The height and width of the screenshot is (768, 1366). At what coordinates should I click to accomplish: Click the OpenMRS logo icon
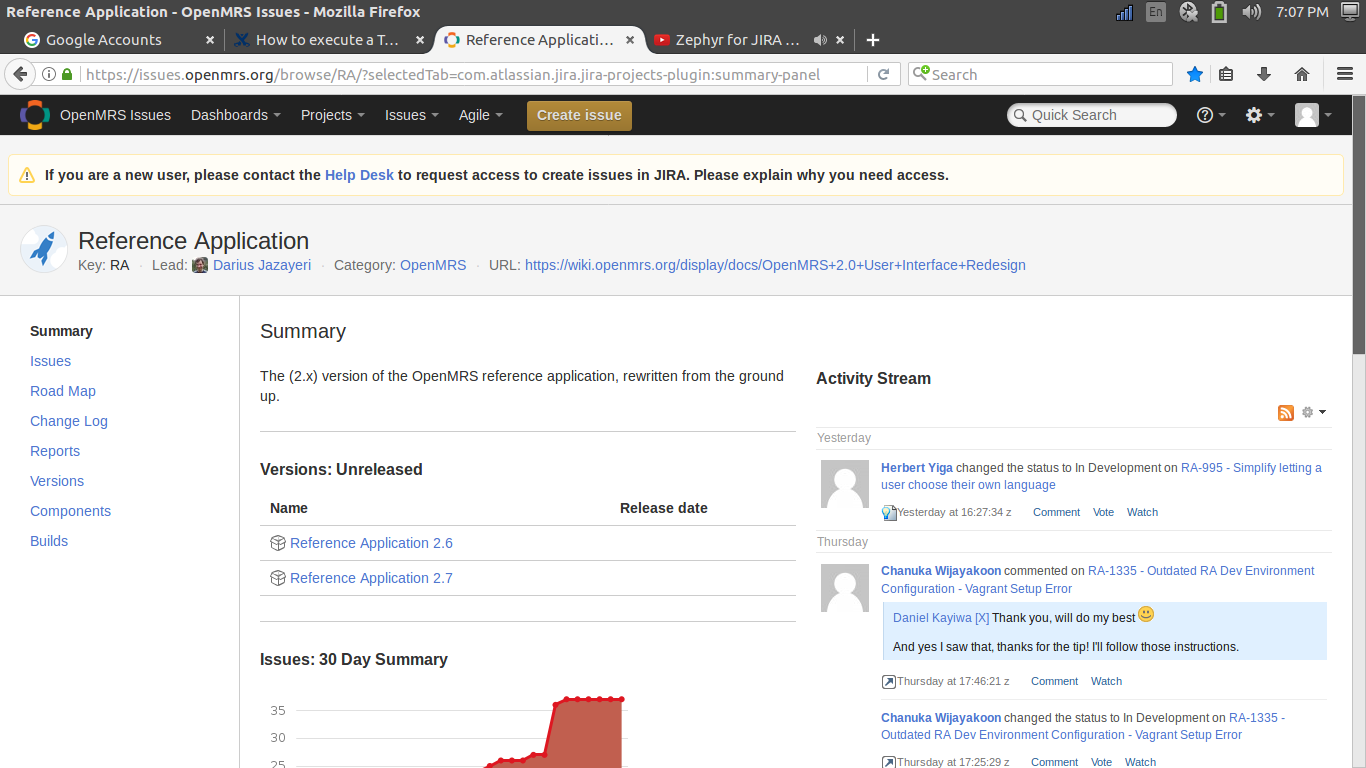(x=34, y=115)
